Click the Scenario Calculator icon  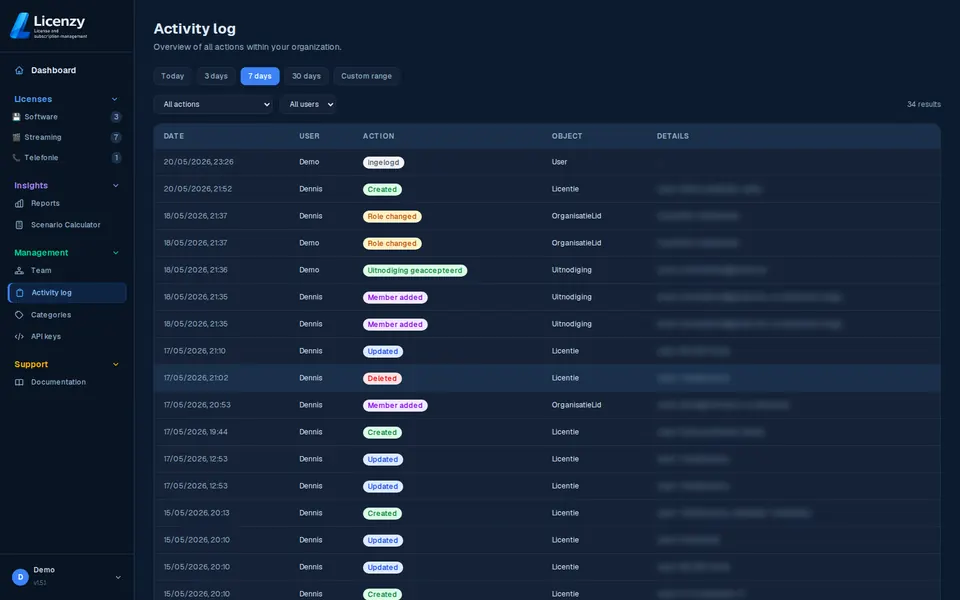point(19,225)
